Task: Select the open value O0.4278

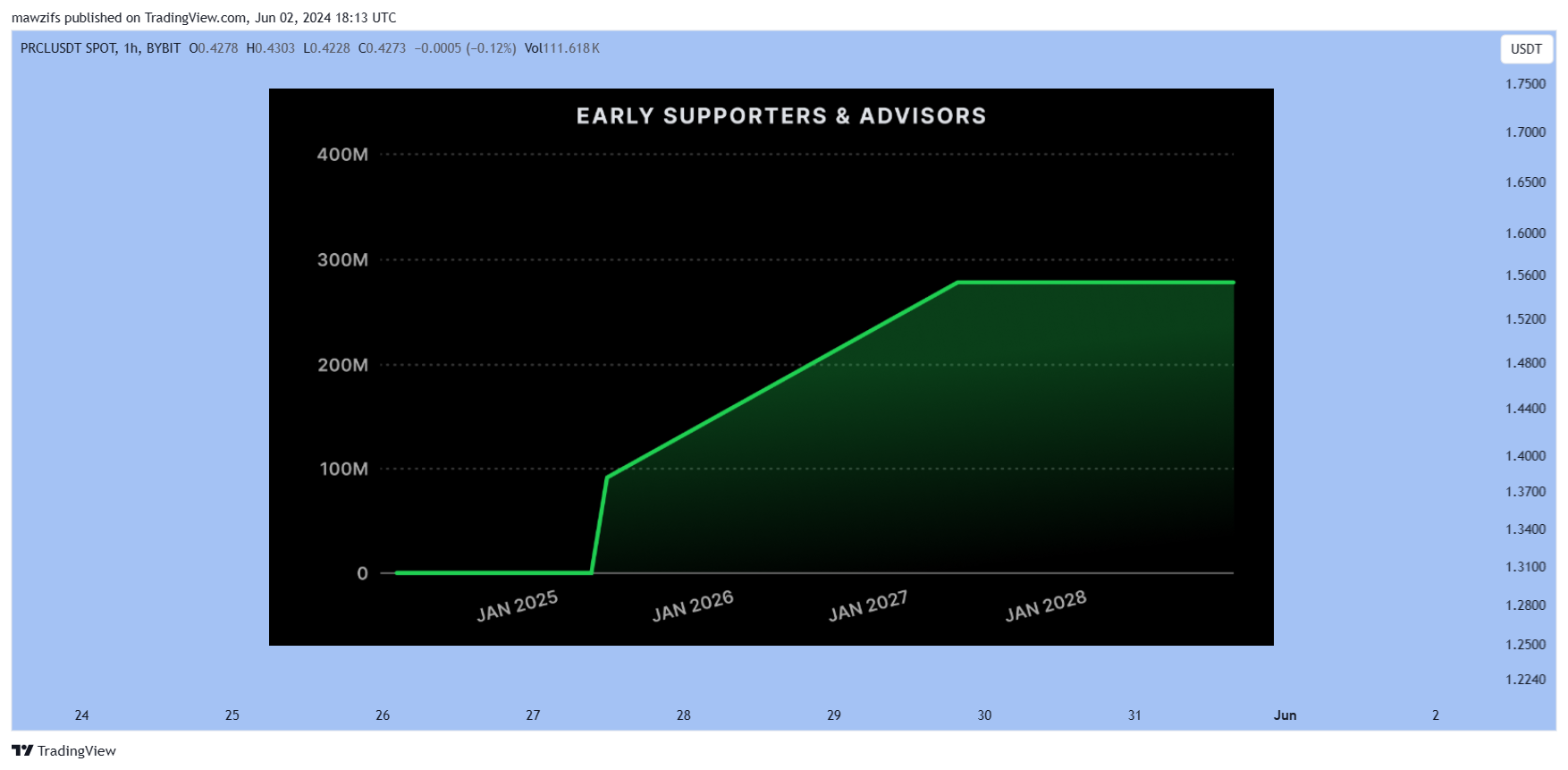Action: (x=214, y=48)
